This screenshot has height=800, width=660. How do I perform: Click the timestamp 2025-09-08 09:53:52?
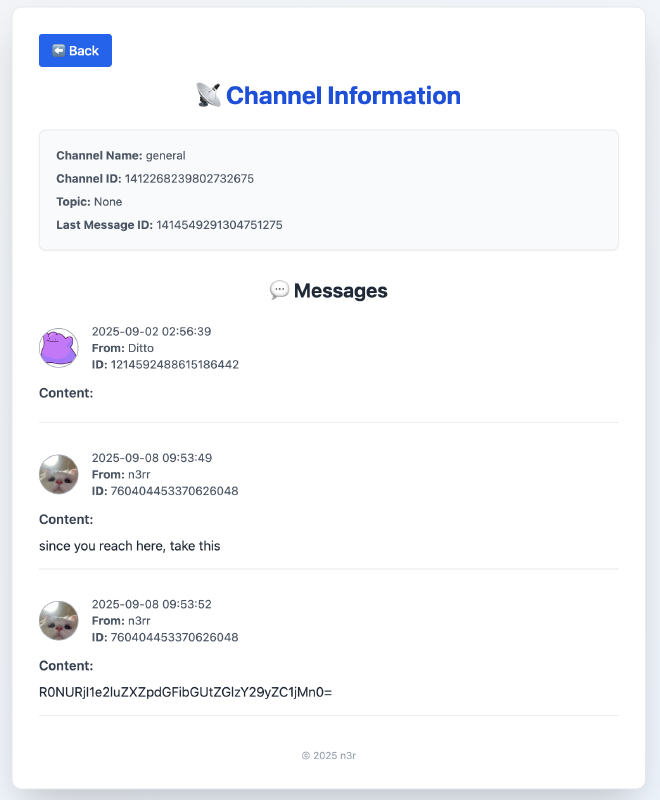(x=151, y=604)
